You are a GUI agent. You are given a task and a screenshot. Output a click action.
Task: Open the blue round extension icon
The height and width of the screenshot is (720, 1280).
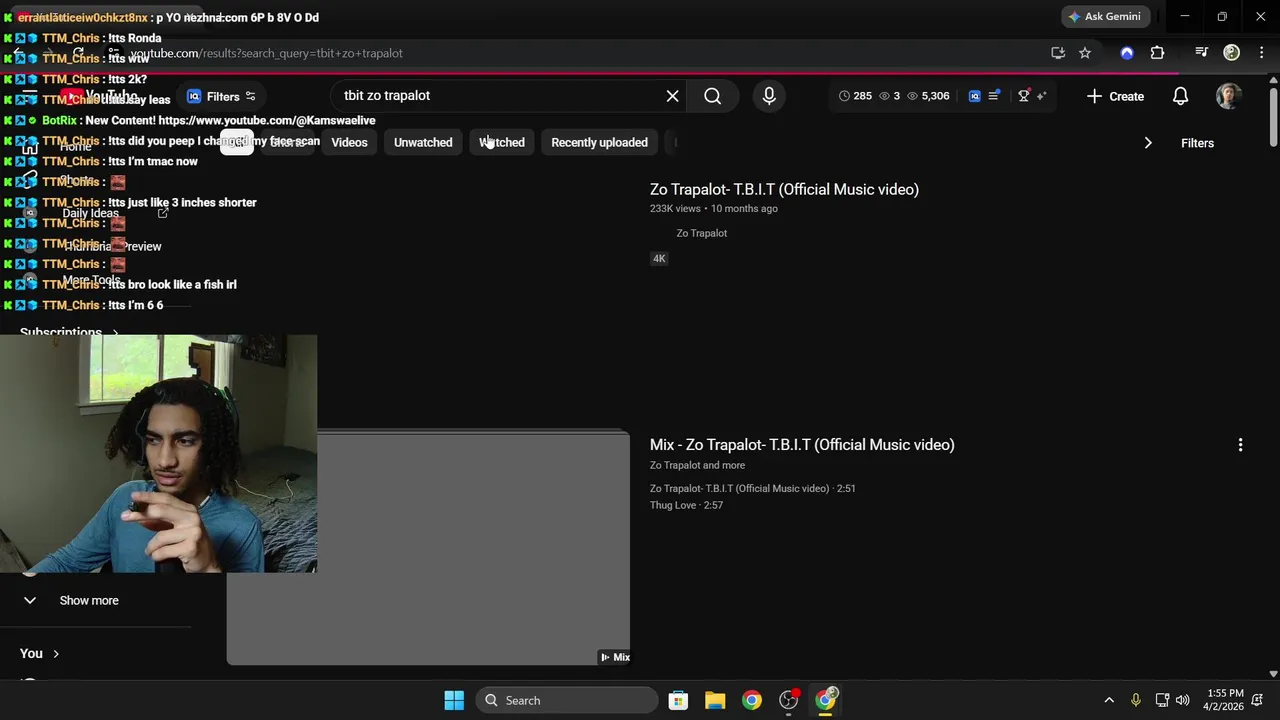[x=1127, y=53]
